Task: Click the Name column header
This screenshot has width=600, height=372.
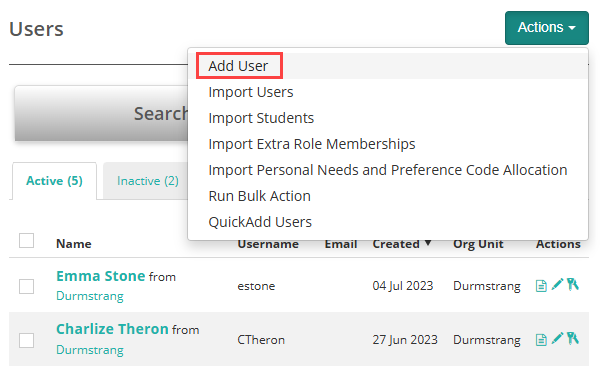Action: point(73,244)
